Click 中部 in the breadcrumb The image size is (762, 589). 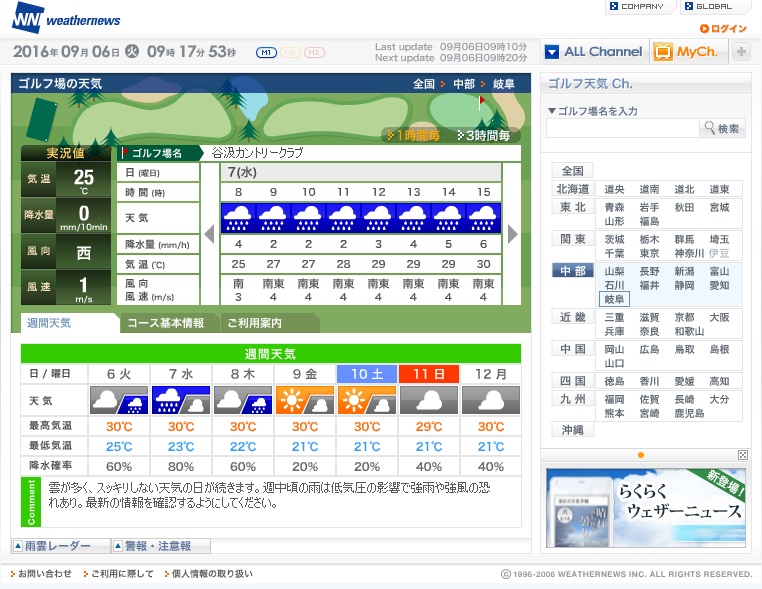464,84
